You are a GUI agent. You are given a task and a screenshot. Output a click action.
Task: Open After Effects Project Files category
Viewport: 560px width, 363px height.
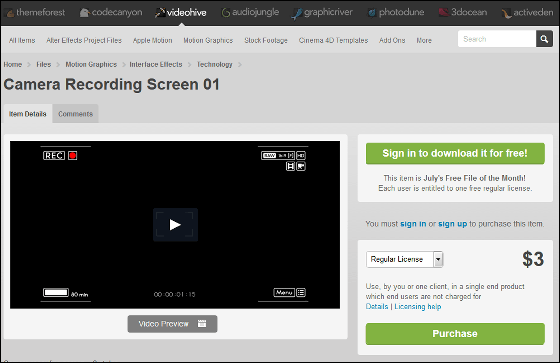tap(84, 40)
